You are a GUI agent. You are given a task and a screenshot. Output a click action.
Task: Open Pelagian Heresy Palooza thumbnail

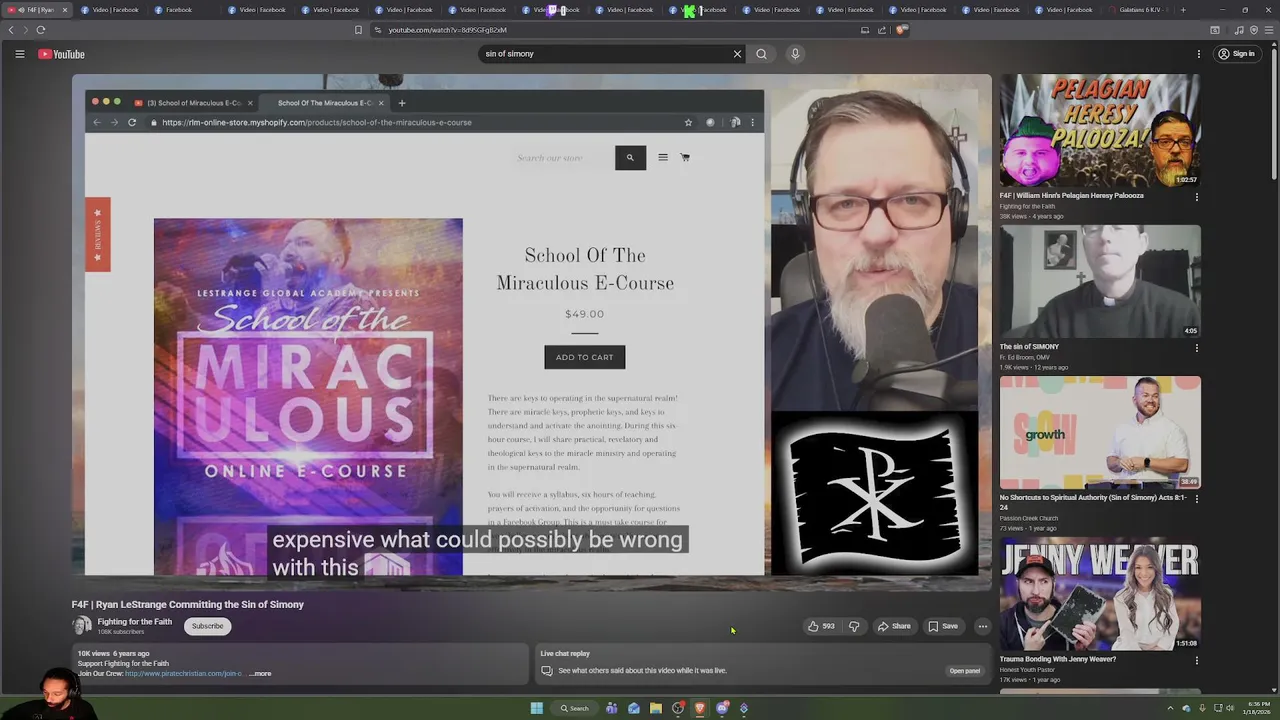click(1100, 130)
